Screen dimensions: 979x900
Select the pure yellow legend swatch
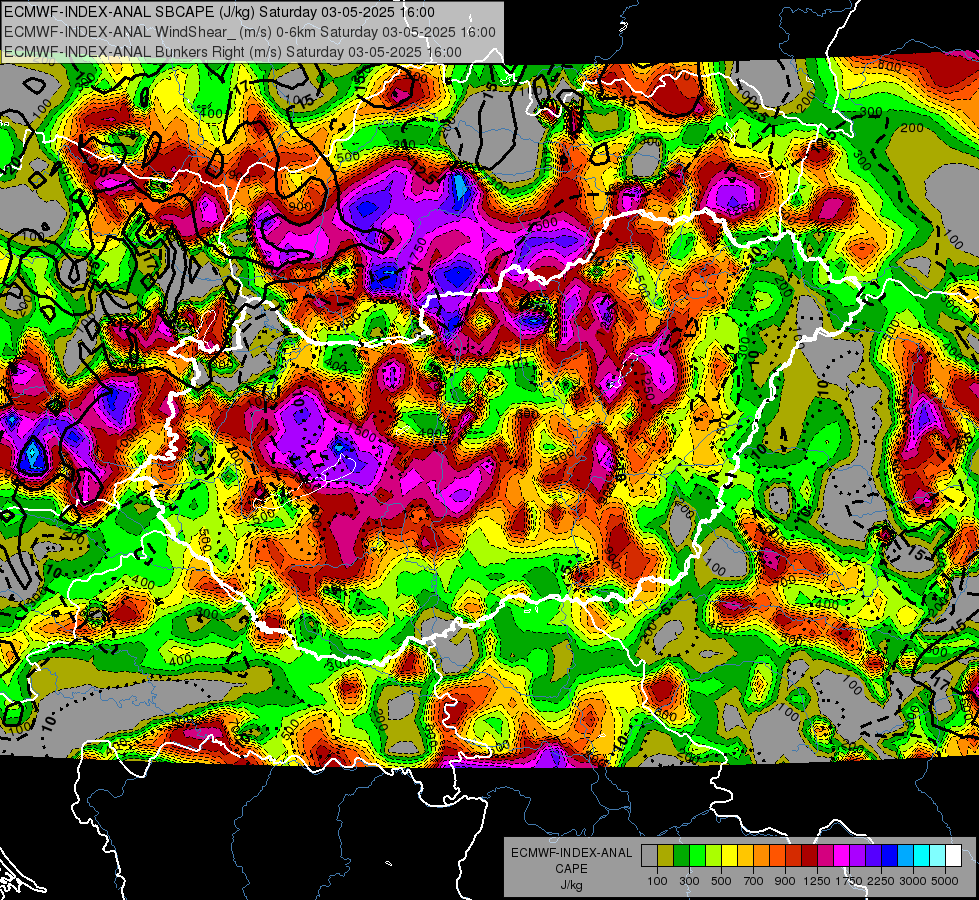(729, 856)
